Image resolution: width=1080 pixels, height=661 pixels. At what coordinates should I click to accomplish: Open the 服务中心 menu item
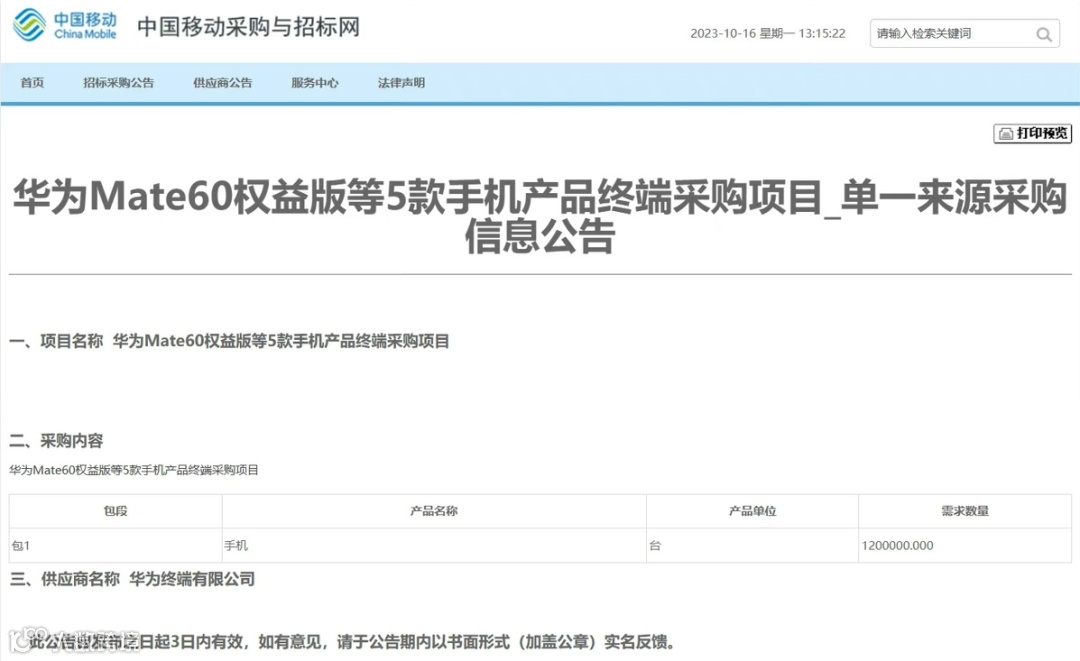pos(315,83)
